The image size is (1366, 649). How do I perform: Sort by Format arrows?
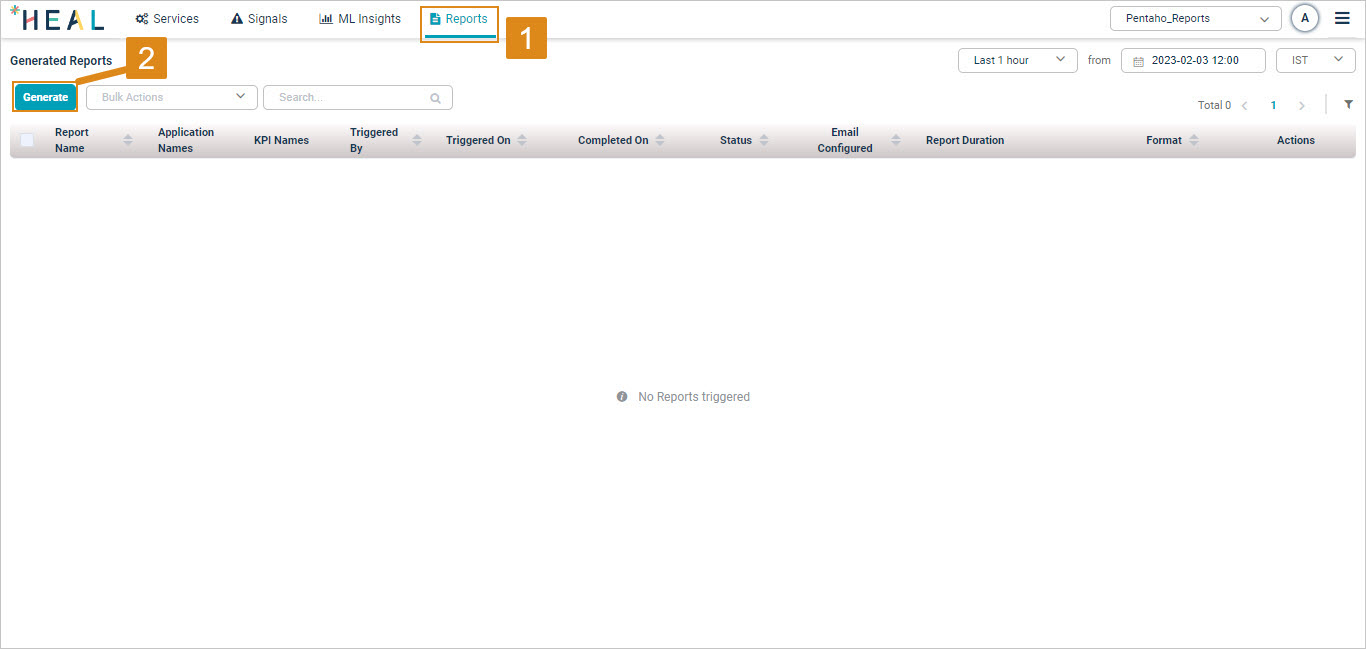pos(1194,140)
